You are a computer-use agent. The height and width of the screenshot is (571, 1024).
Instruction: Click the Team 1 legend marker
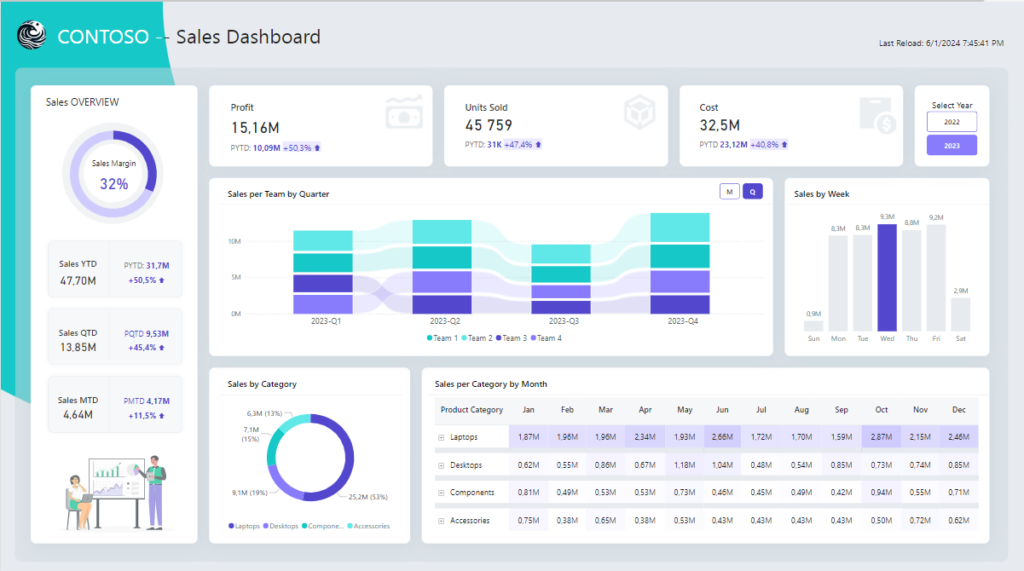coord(429,338)
